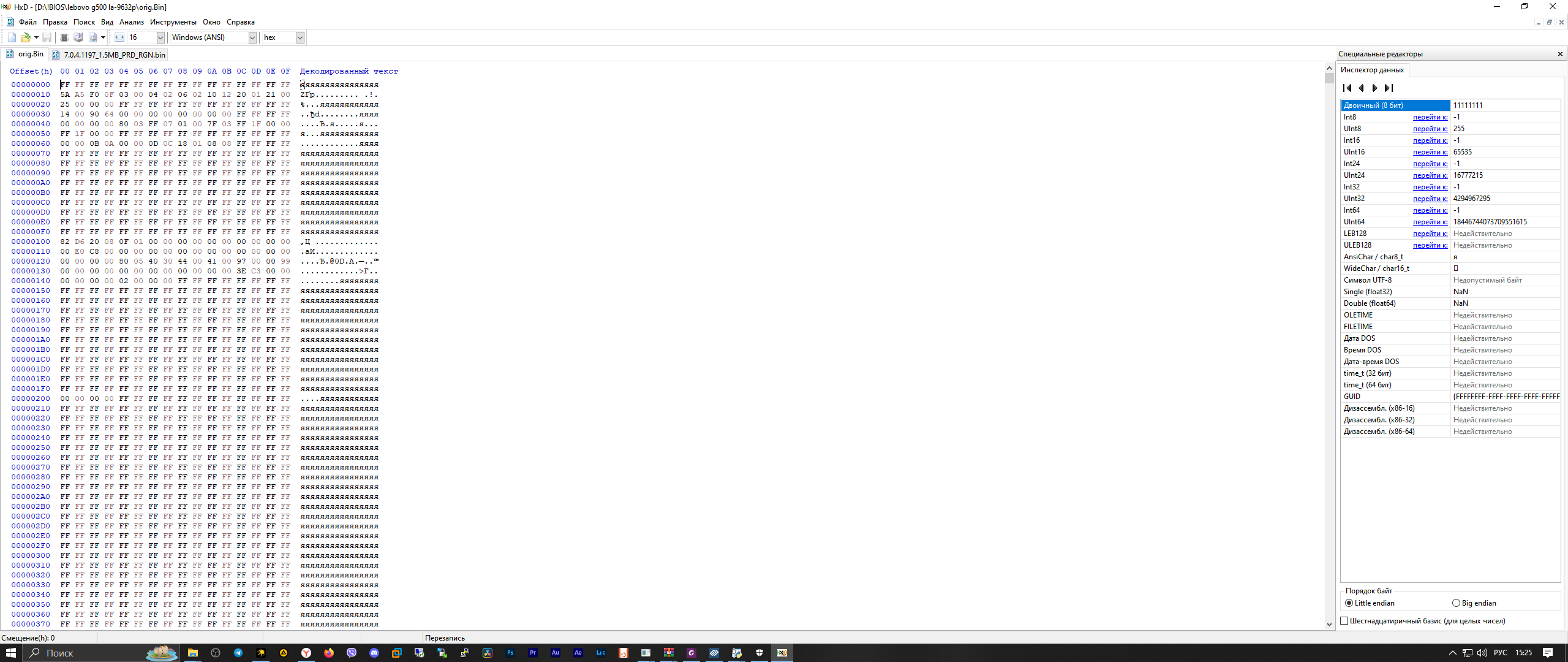Image resolution: width=1568 pixels, height=662 pixels.
Task: Select Little endian byte order
Action: (x=1349, y=603)
